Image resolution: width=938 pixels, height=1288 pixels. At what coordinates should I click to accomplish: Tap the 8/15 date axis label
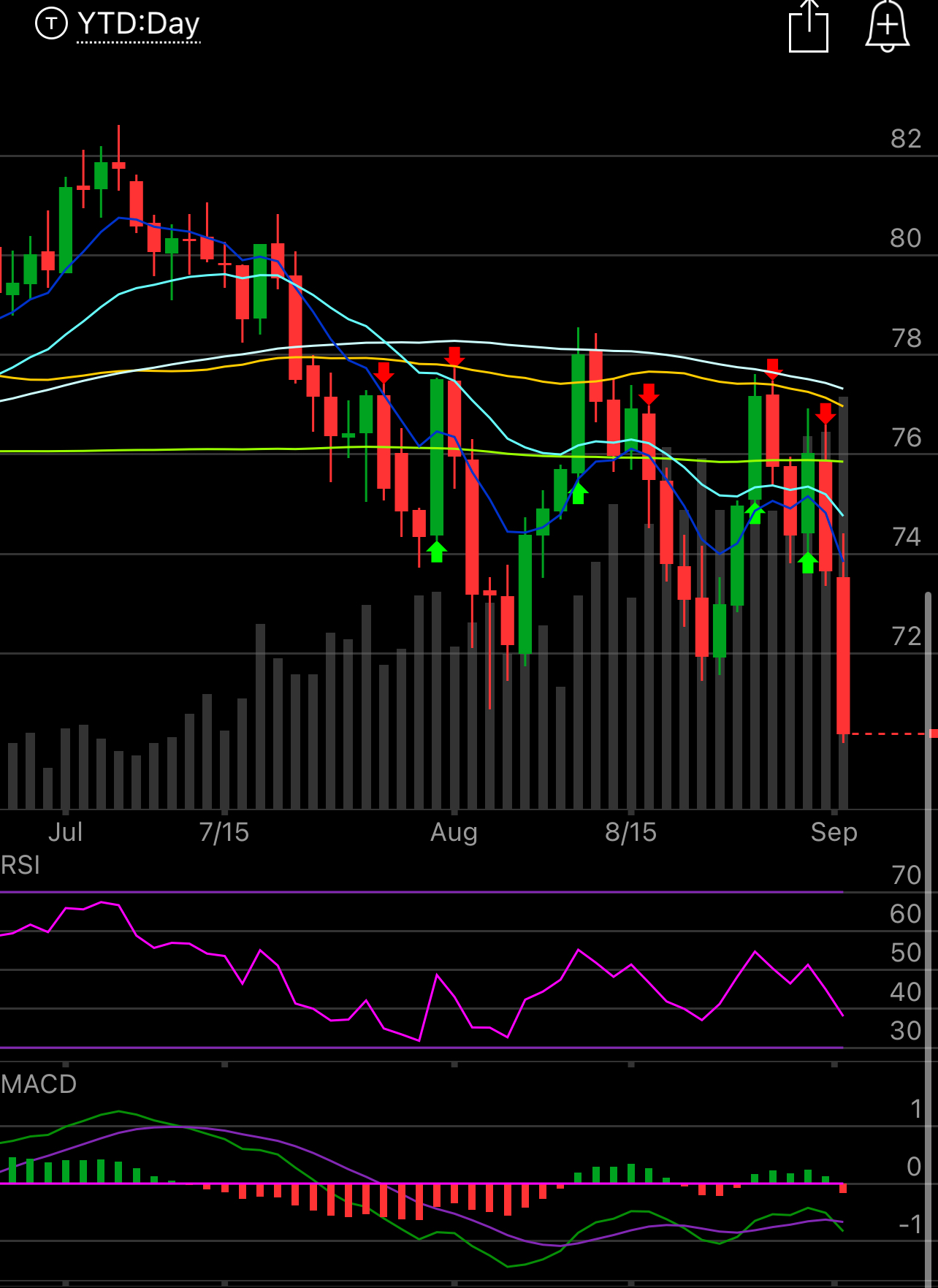click(x=631, y=832)
